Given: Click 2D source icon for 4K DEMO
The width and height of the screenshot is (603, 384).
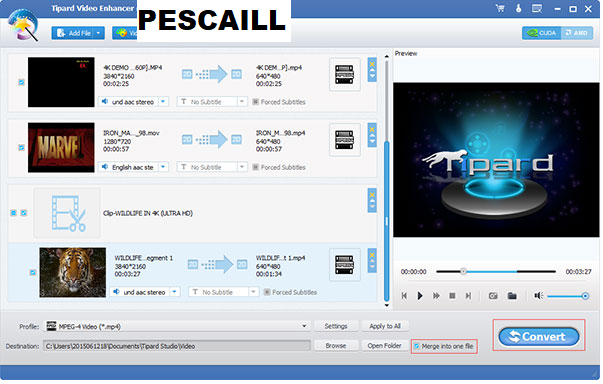Looking at the screenshot, I should point(187,74).
